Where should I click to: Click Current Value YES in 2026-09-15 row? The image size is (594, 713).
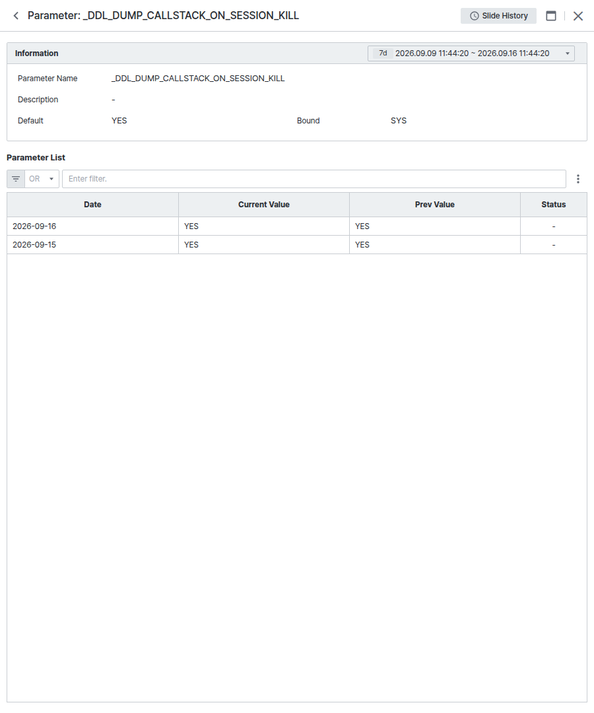coord(191,245)
